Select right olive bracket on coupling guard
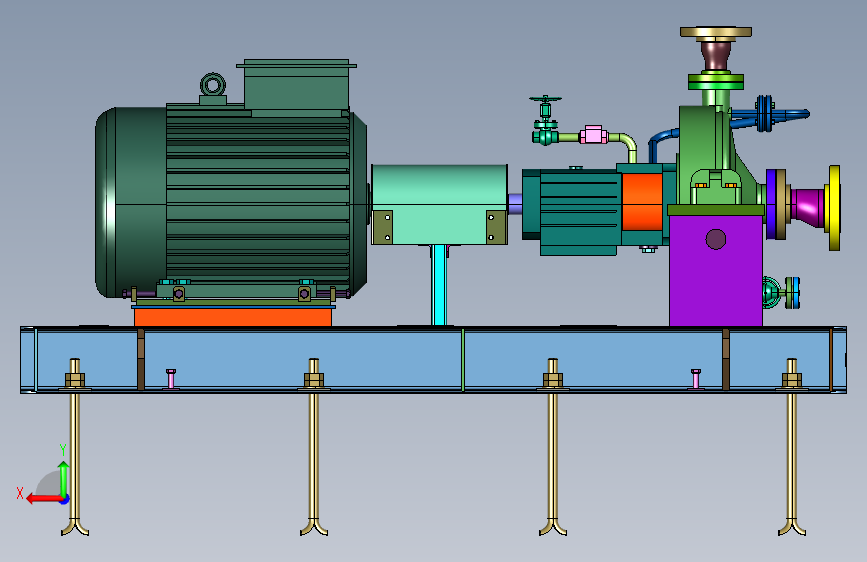The width and height of the screenshot is (867, 562). coord(496,227)
